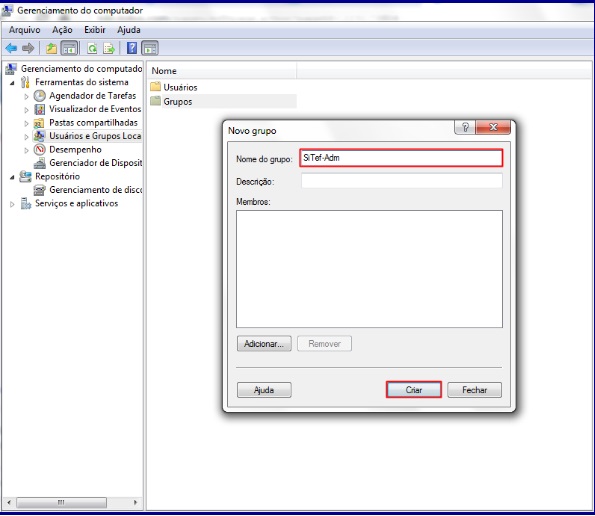595x516 pixels.
Task: Select Visualizador de Eventos text in tree
Action: pos(95,109)
